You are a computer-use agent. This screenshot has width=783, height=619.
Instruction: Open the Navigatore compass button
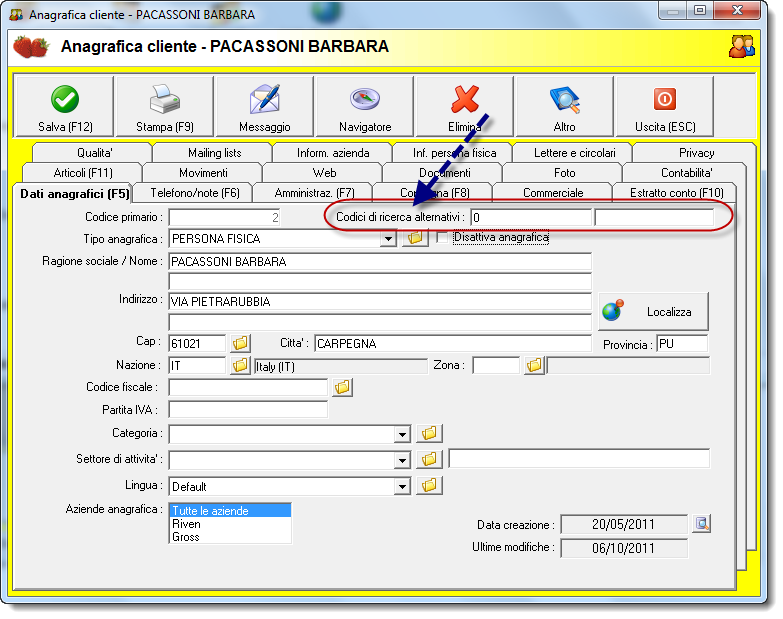click(x=365, y=106)
